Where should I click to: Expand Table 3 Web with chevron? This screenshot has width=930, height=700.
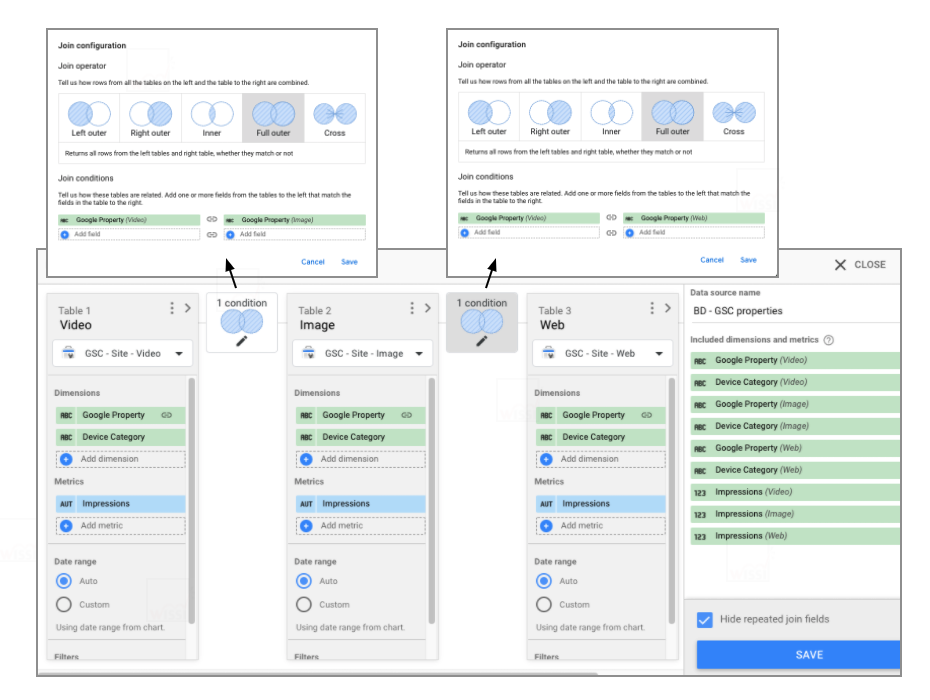(667, 308)
